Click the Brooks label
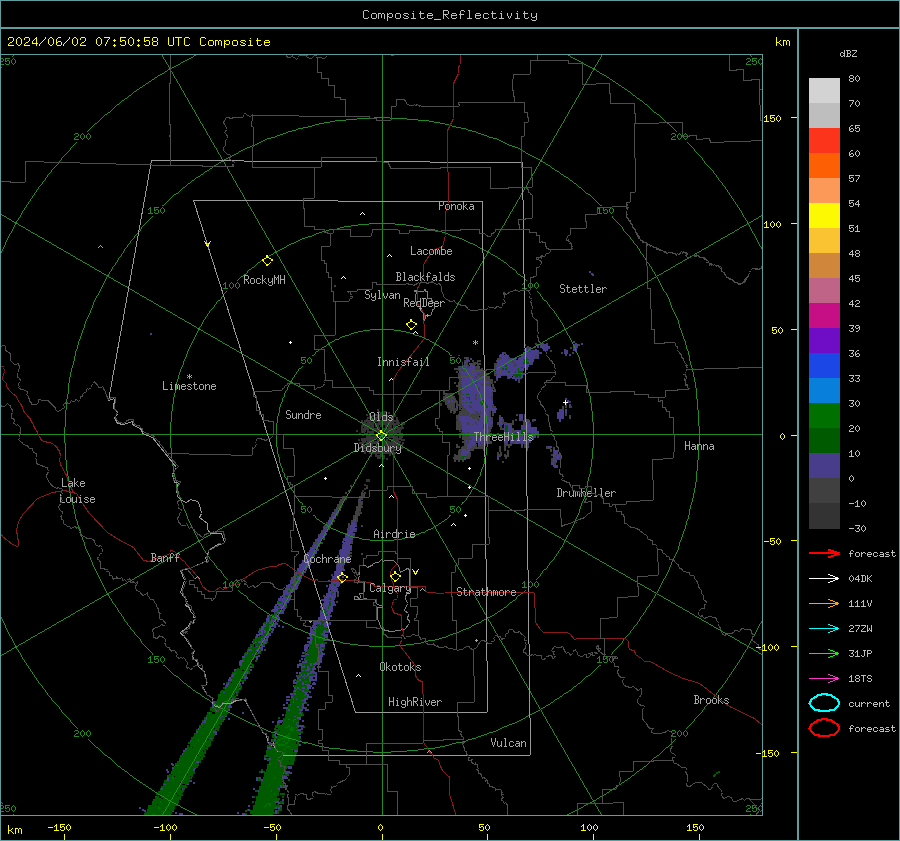This screenshot has width=900, height=841. coord(711,700)
